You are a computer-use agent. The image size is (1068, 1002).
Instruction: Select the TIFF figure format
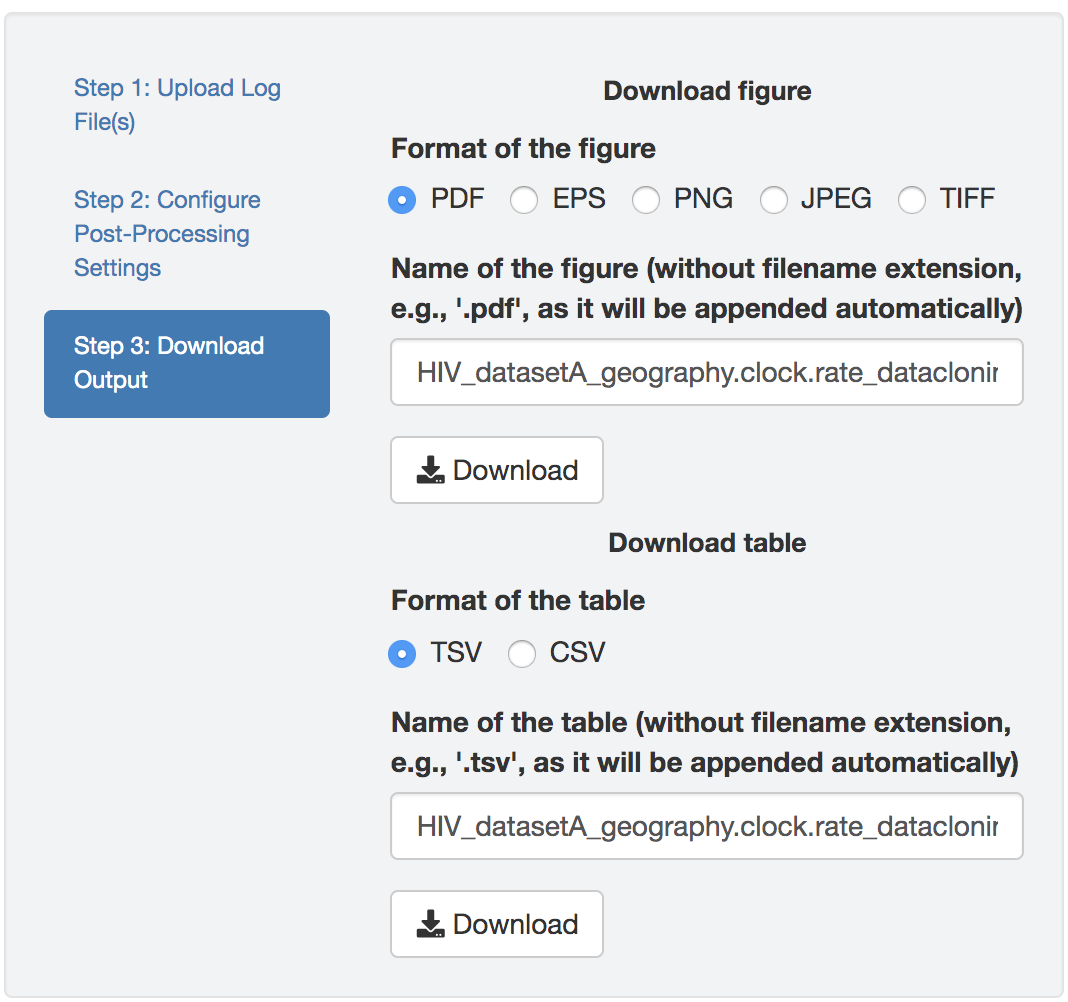click(912, 200)
